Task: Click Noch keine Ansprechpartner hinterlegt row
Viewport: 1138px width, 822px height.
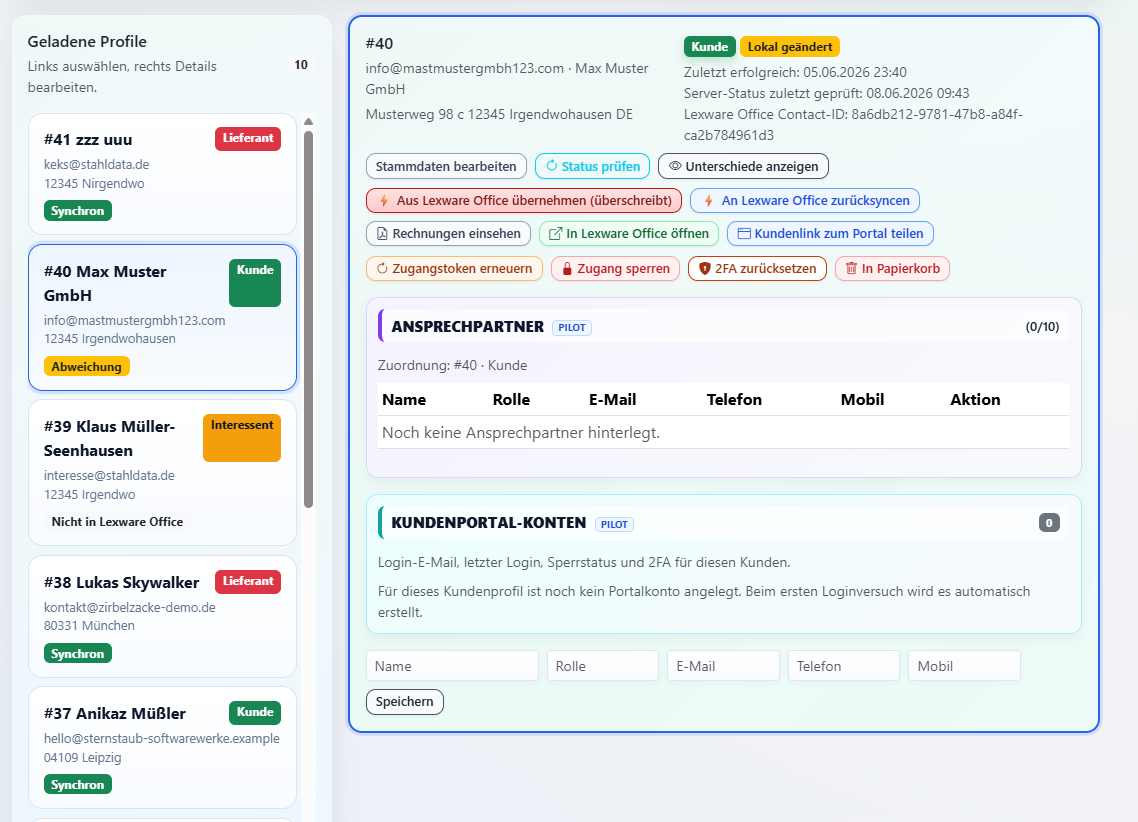Action: pyautogui.click(x=724, y=432)
